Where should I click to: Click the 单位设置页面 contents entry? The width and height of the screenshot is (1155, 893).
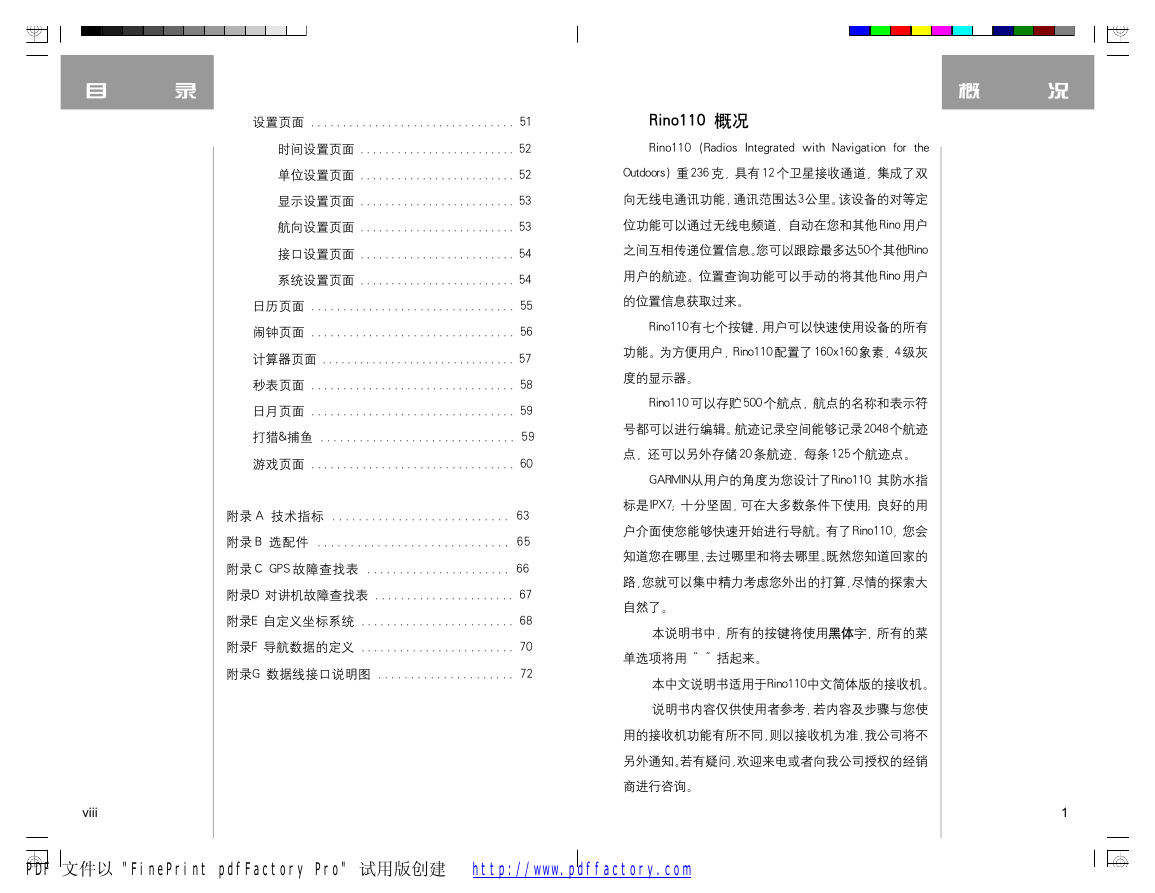(x=404, y=175)
